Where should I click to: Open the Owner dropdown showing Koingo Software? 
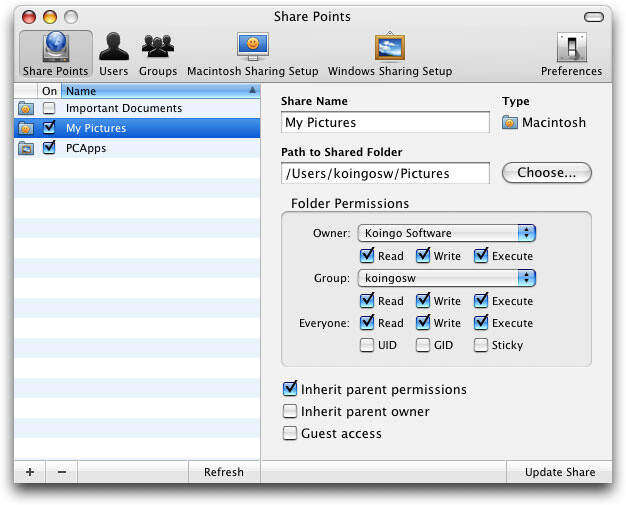447,233
